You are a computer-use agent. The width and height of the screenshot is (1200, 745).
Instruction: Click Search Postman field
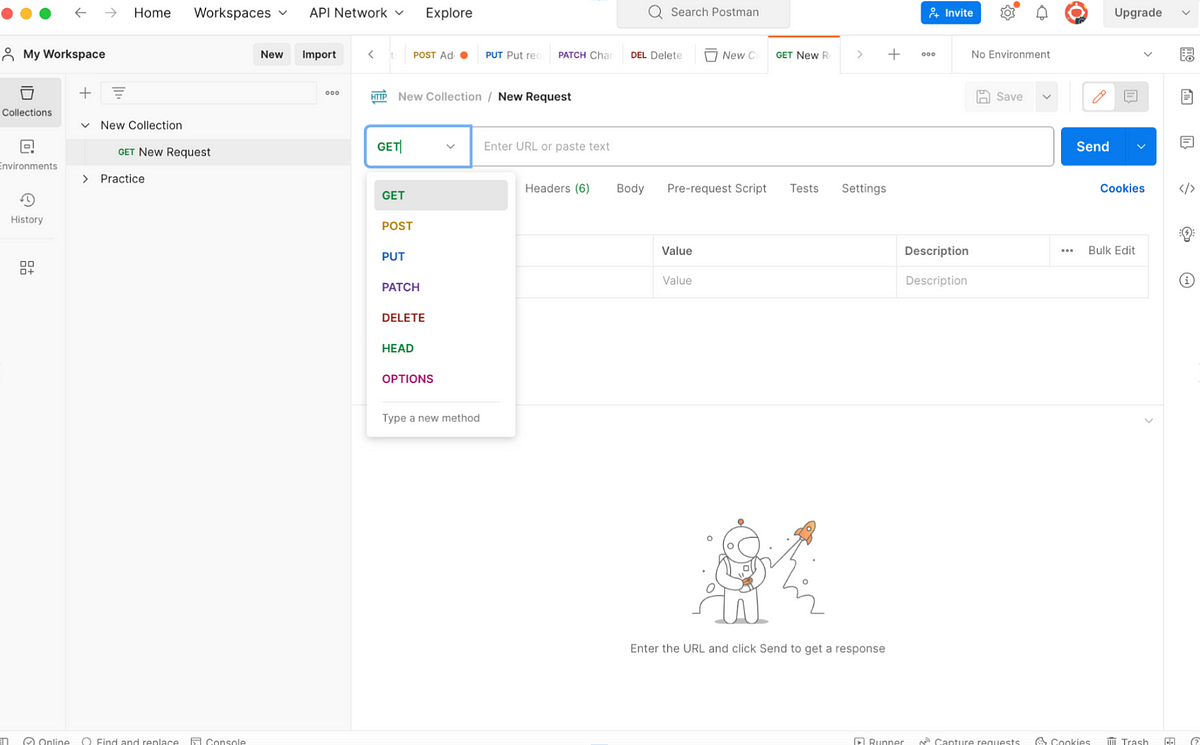(703, 13)
